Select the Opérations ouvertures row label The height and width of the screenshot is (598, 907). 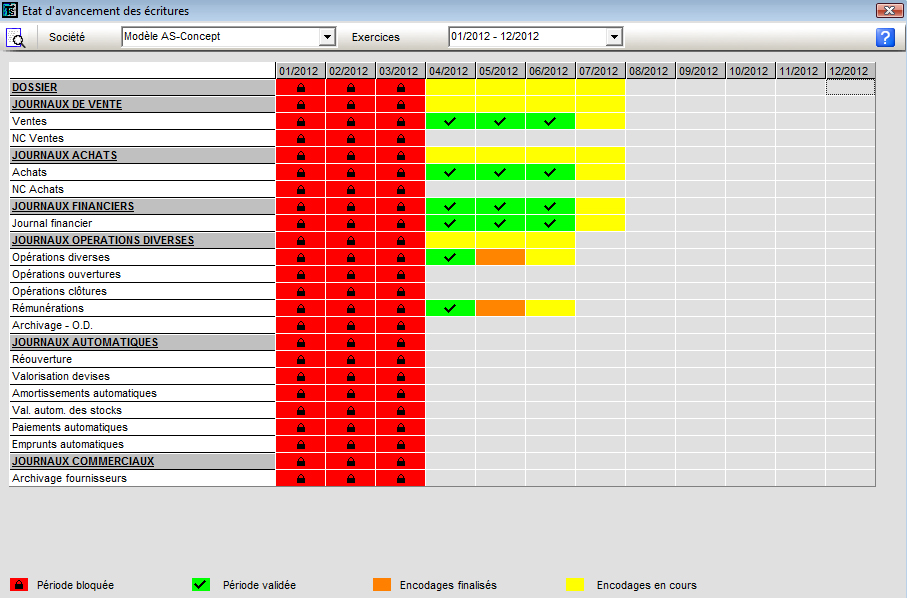(x=67, y=275)
